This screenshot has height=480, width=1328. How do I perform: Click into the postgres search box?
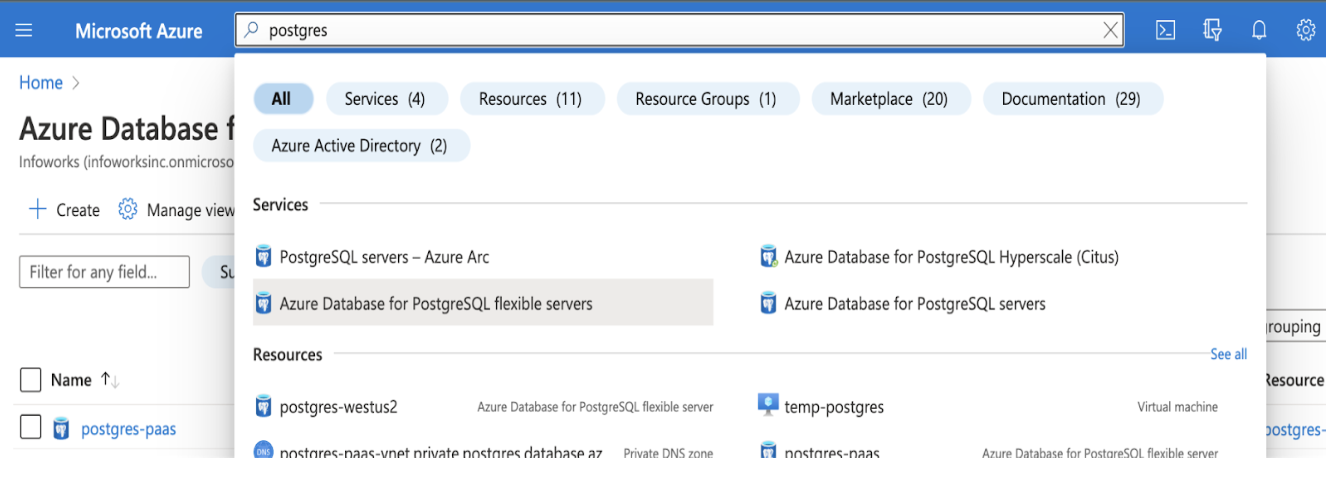tap(680, 30)
